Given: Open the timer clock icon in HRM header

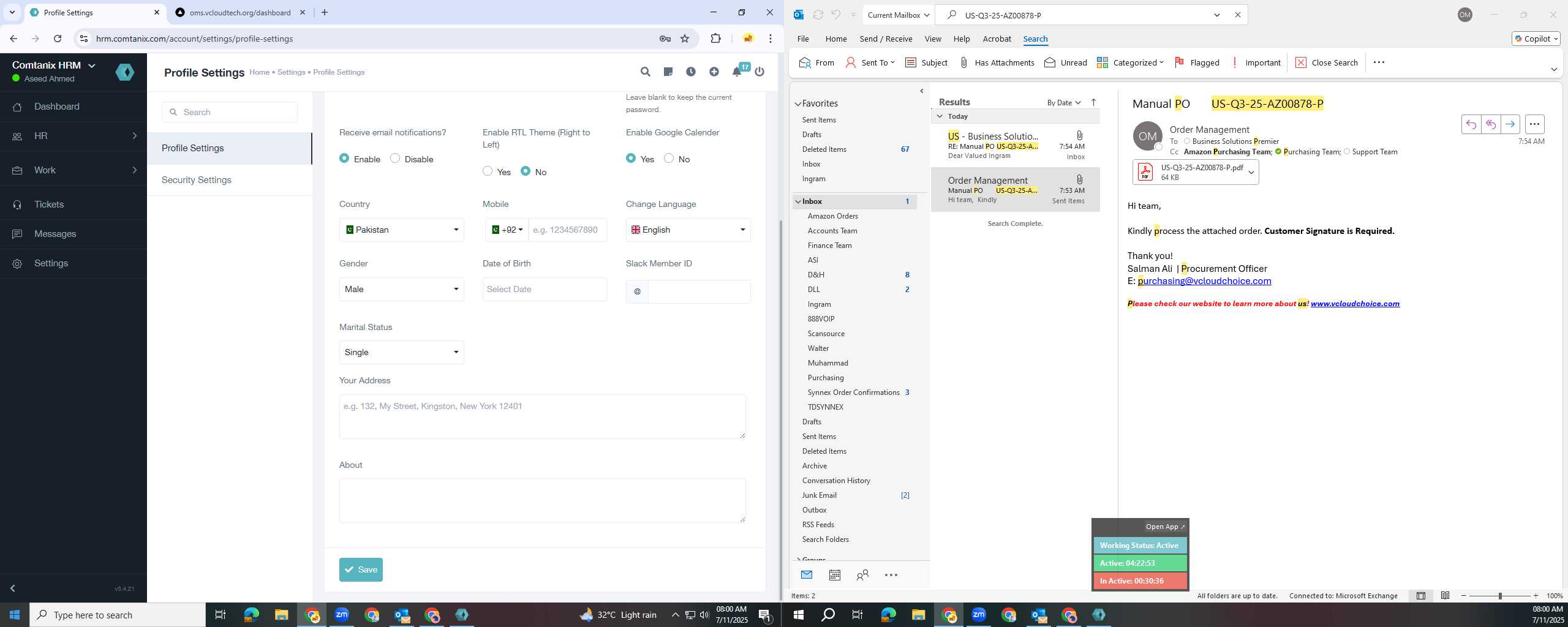Looking at the screenshot, I should 690,72.
